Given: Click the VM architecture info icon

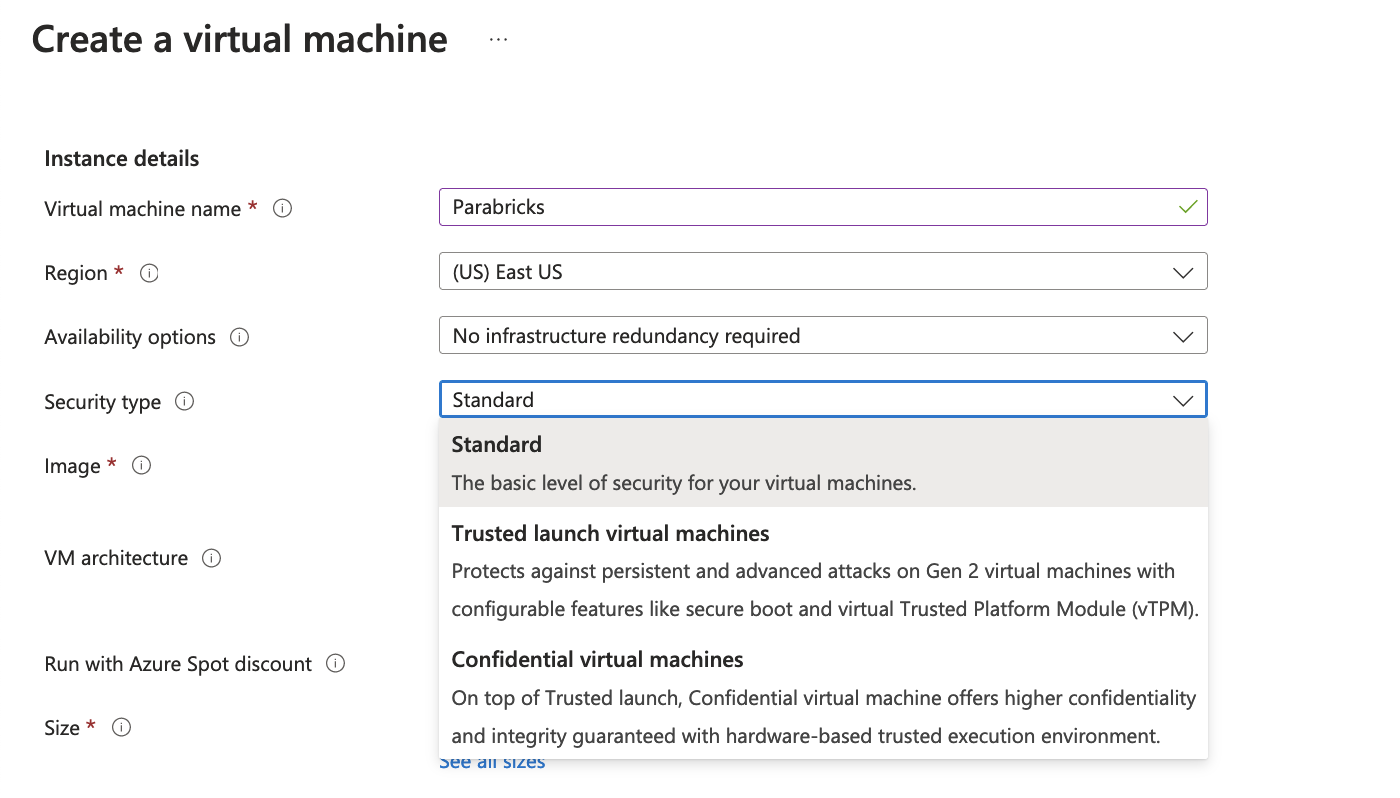Looking at the screenshot, I should click(x=211, y=558).
